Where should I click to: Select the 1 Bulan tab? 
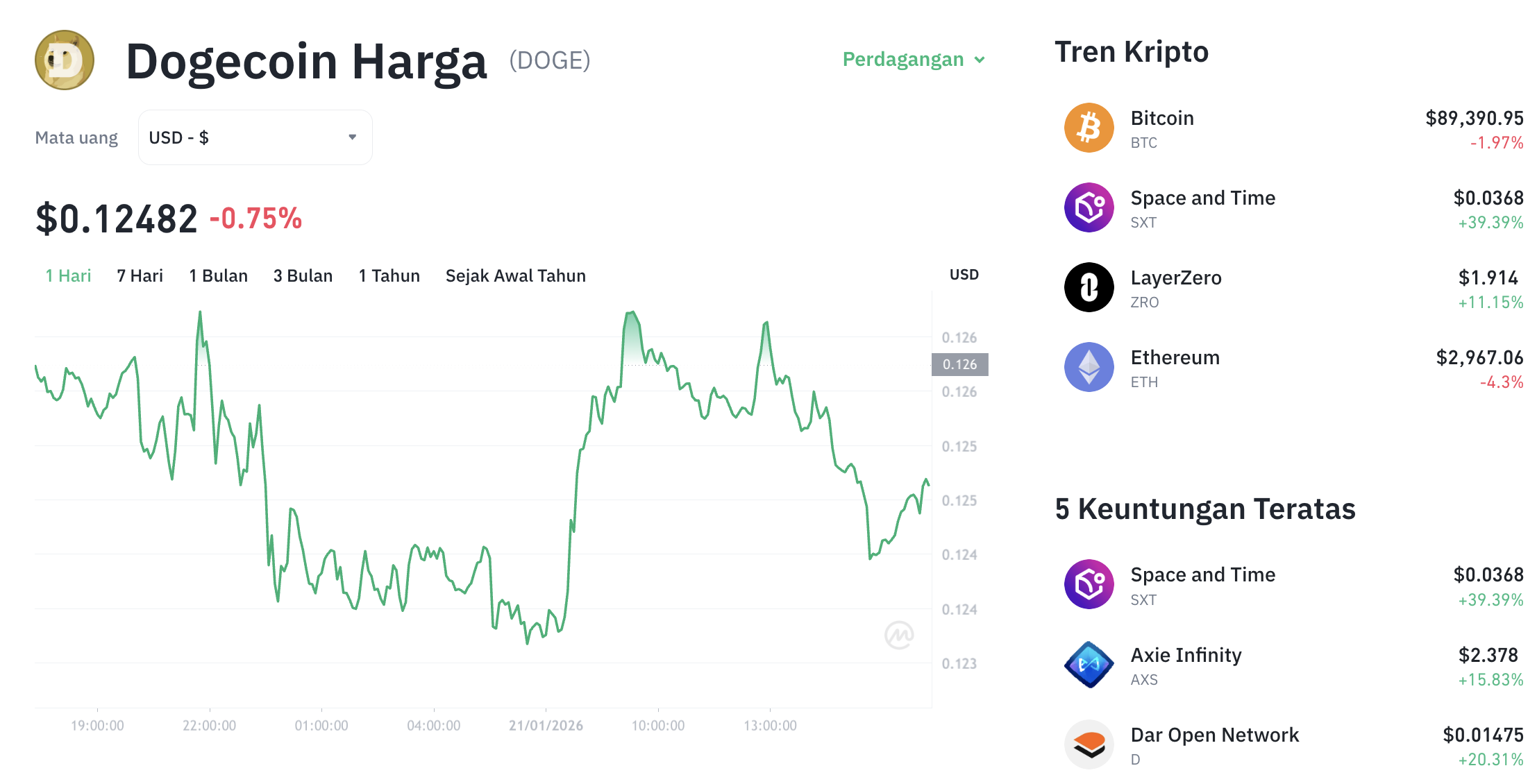pos(218,275)
